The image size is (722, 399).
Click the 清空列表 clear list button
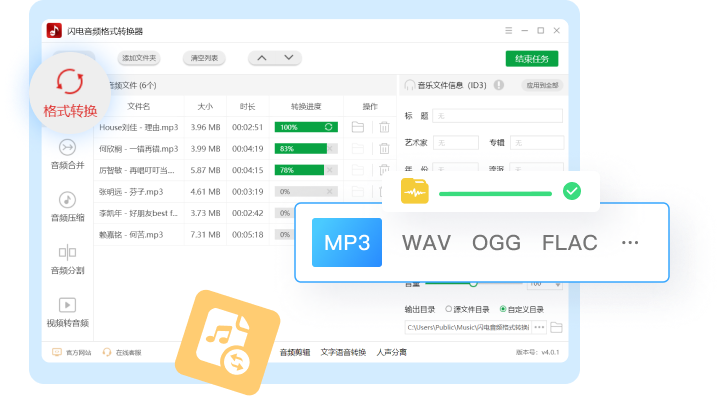(x=204, y=58)
